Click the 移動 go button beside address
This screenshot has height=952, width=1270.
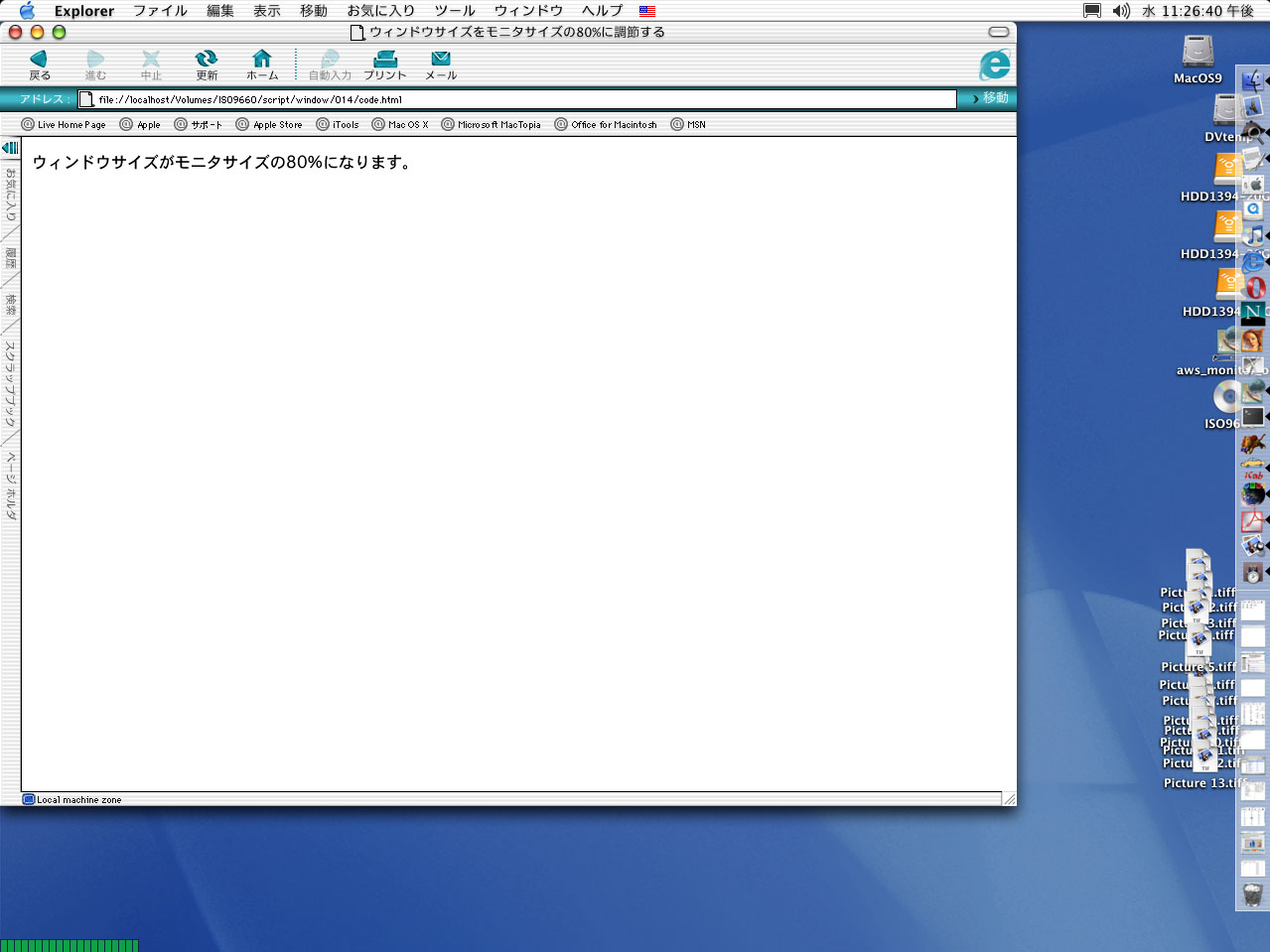[991, 98]
